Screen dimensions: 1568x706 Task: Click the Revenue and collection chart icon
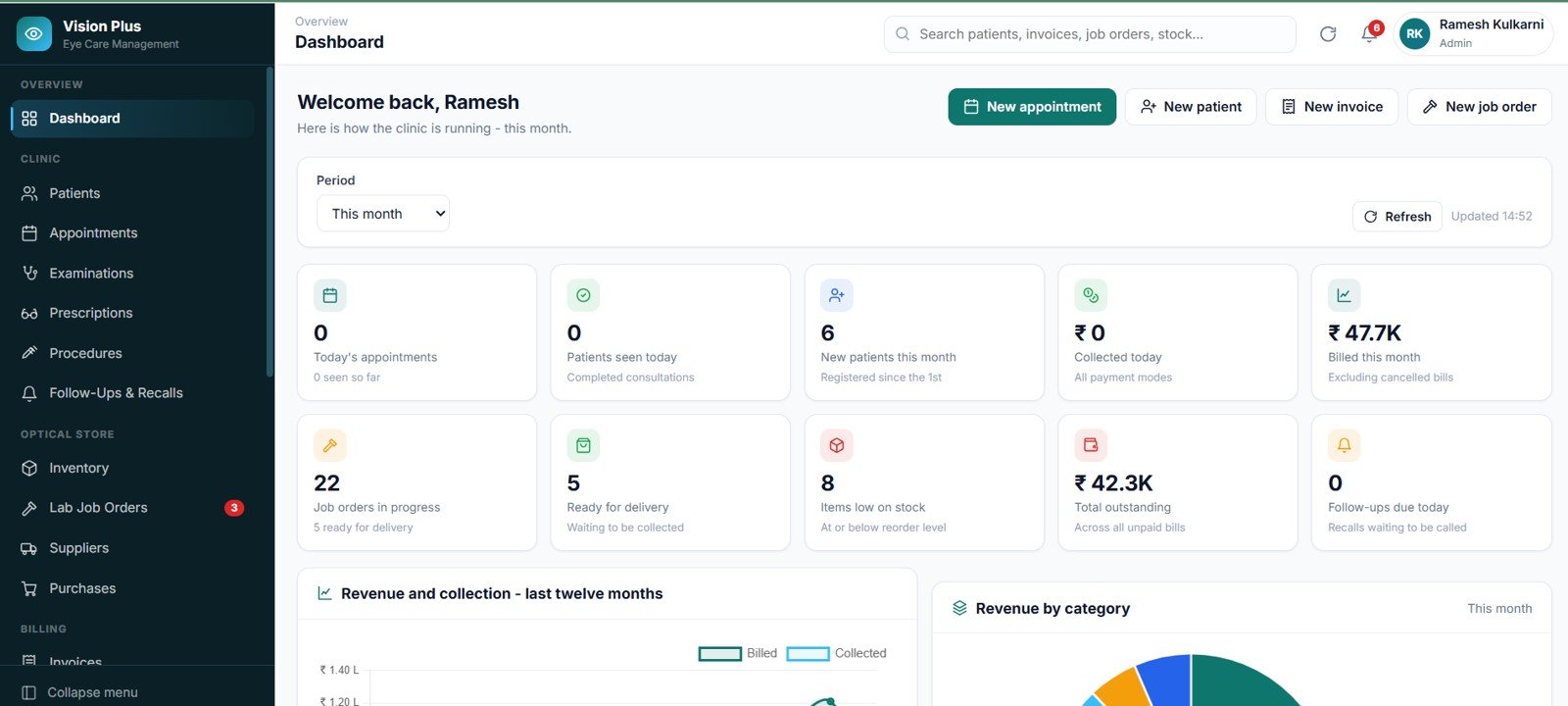(x=324, y=593)
